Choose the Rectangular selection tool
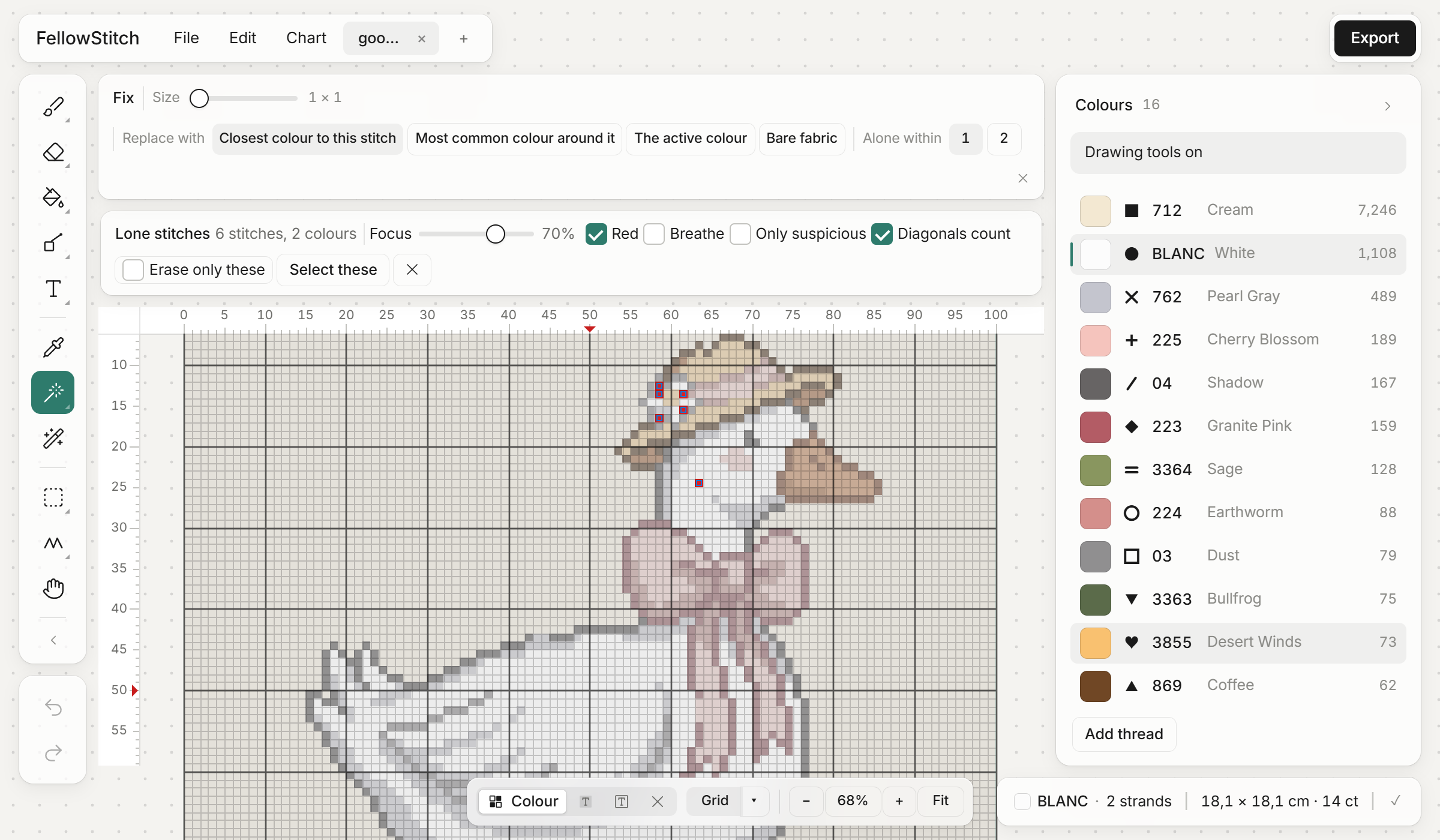 (53, 498)
